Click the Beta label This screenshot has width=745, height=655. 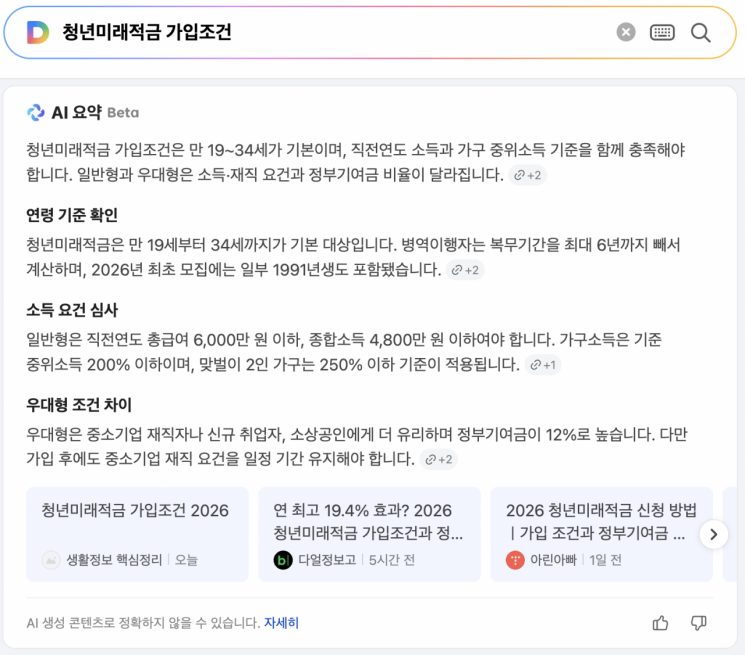[x=123, y=113]
